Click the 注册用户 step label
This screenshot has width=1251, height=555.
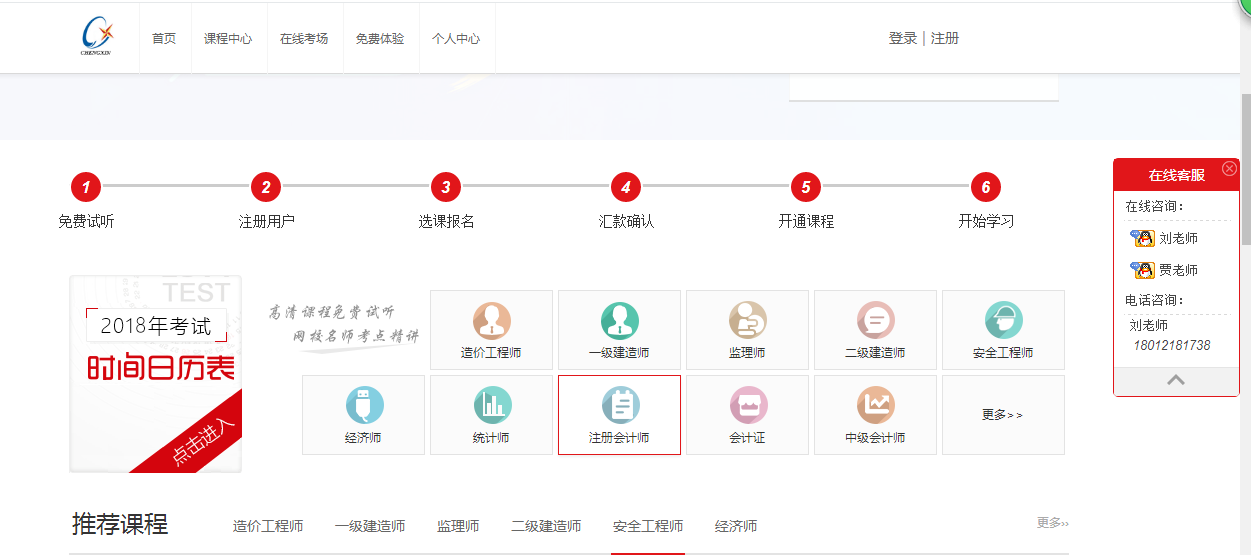(266, 221)
